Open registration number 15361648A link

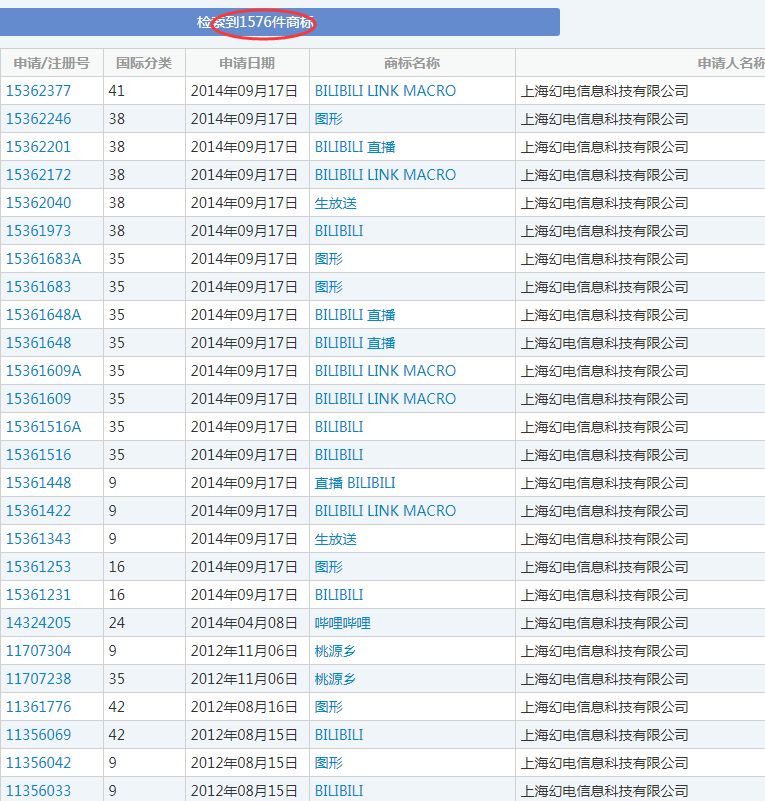click(x=43, y=315)
